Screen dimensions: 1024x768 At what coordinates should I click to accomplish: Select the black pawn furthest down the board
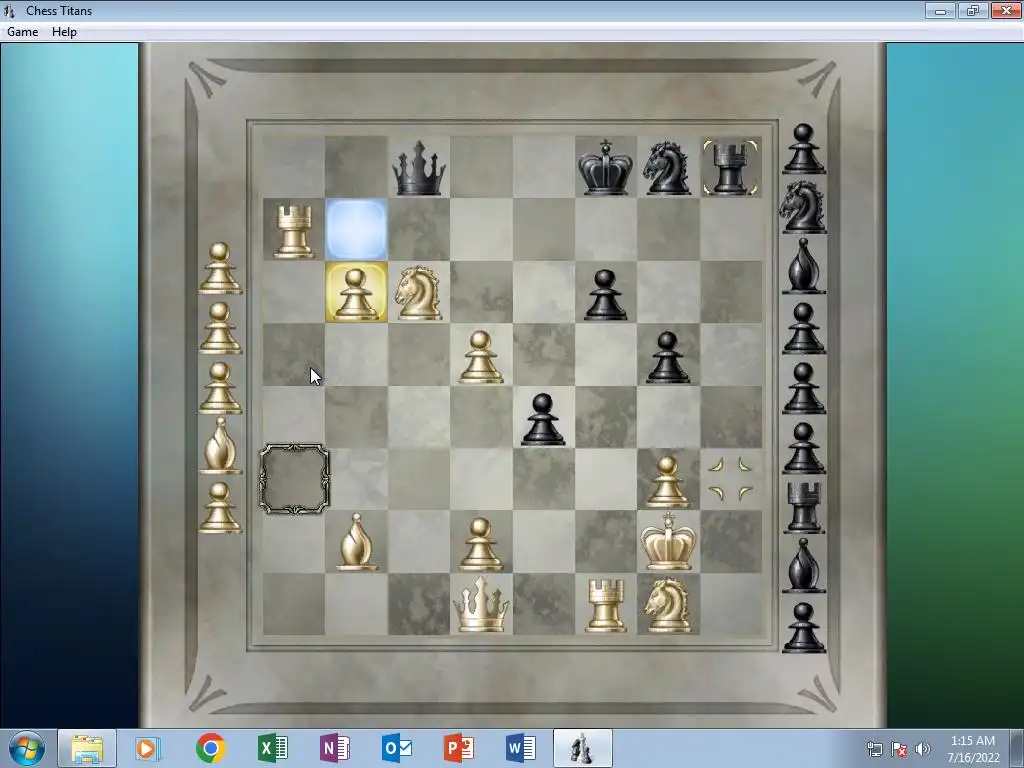(543, 419)
